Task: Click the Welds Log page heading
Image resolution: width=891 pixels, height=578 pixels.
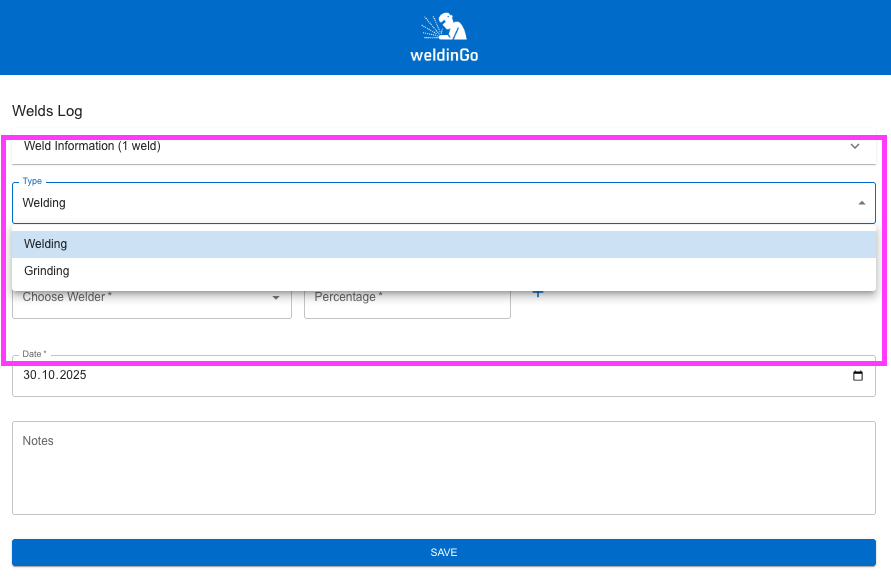Action: (47, 111)
